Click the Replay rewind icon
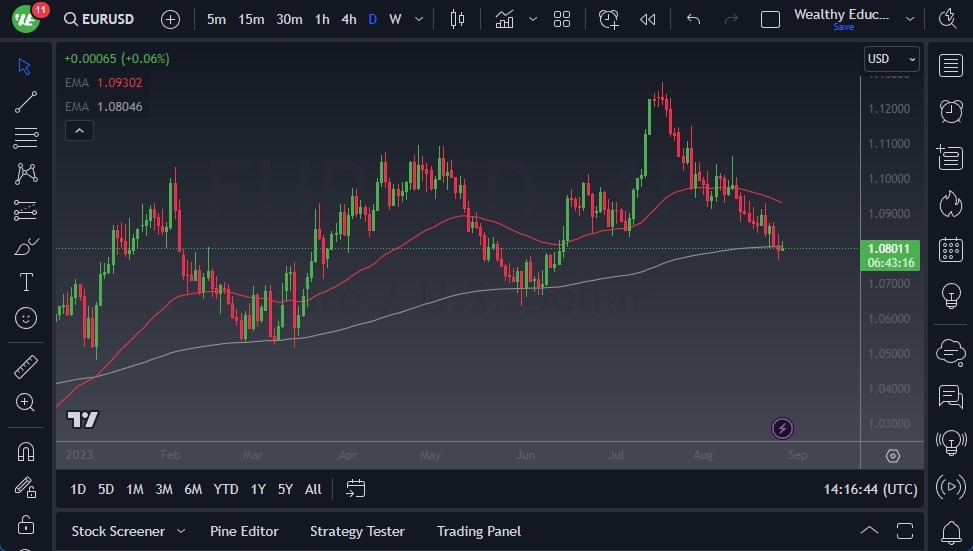 pos(648,19)
